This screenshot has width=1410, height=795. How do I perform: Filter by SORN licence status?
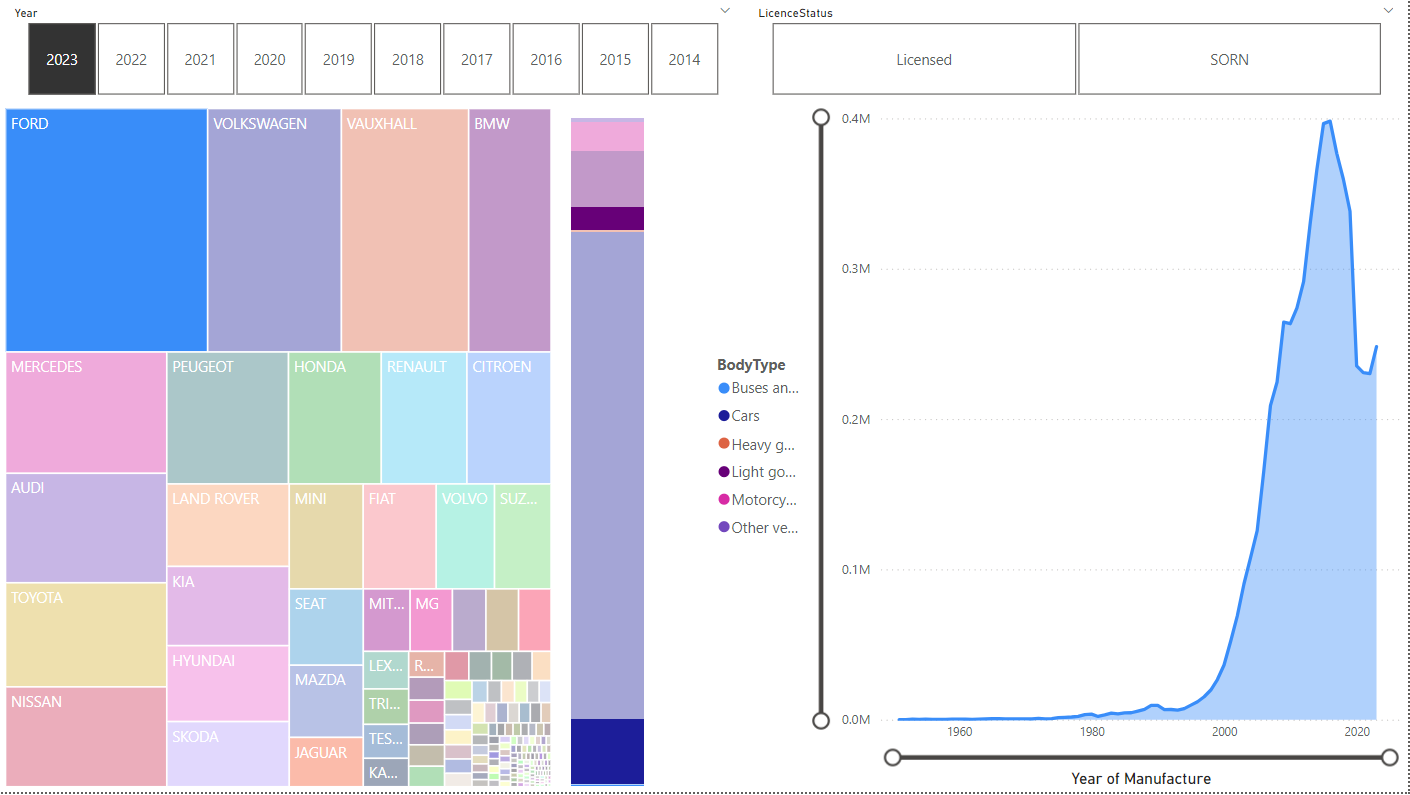[1230, 59]
